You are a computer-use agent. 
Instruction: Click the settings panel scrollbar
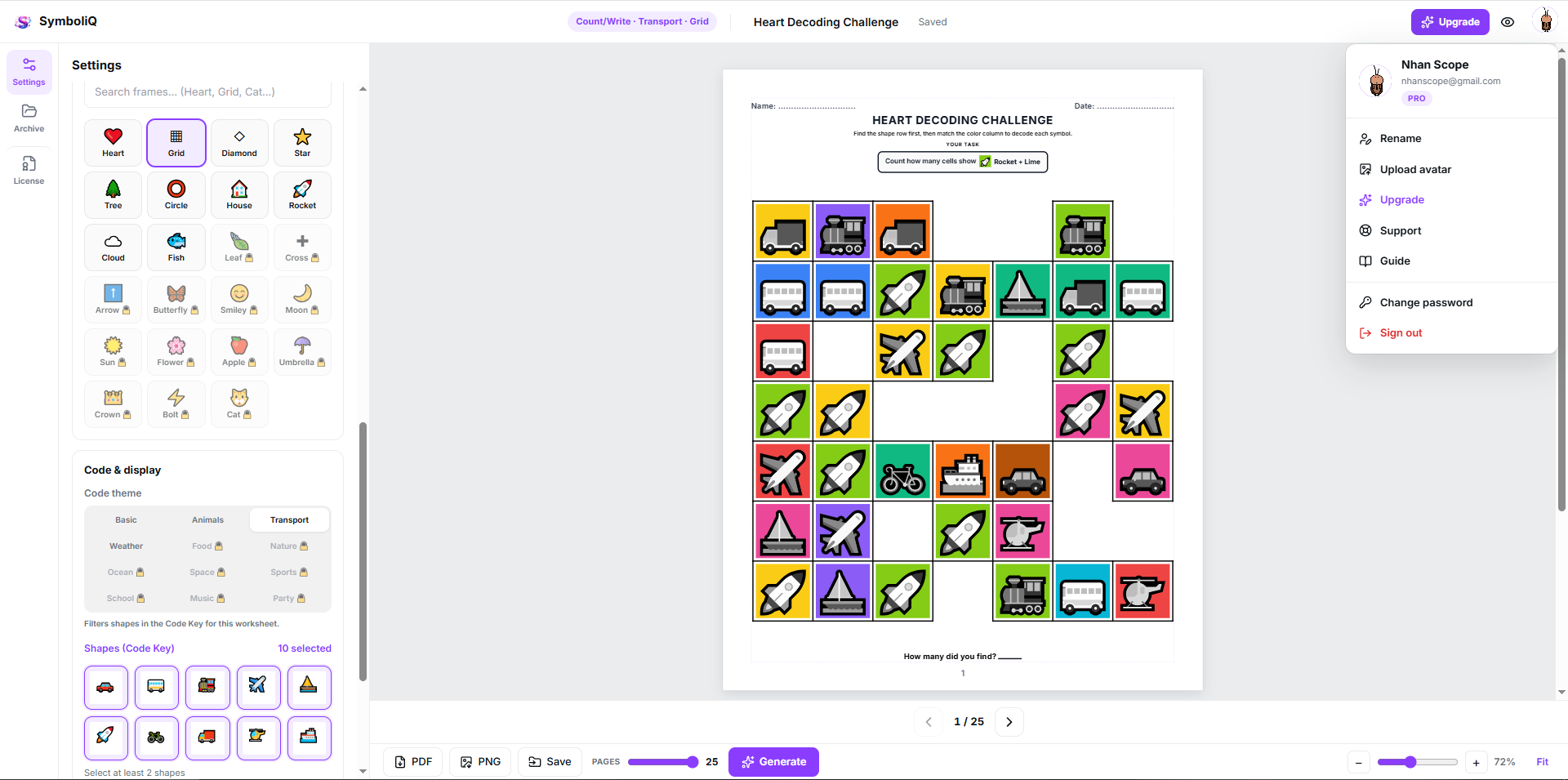pos(363,551)
